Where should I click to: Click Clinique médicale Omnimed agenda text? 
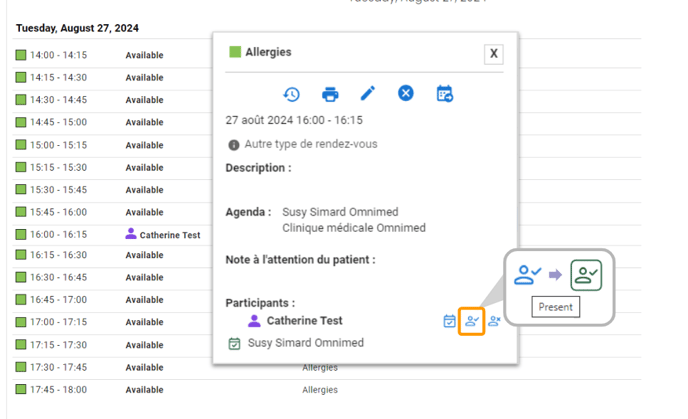tap(354, 228)
